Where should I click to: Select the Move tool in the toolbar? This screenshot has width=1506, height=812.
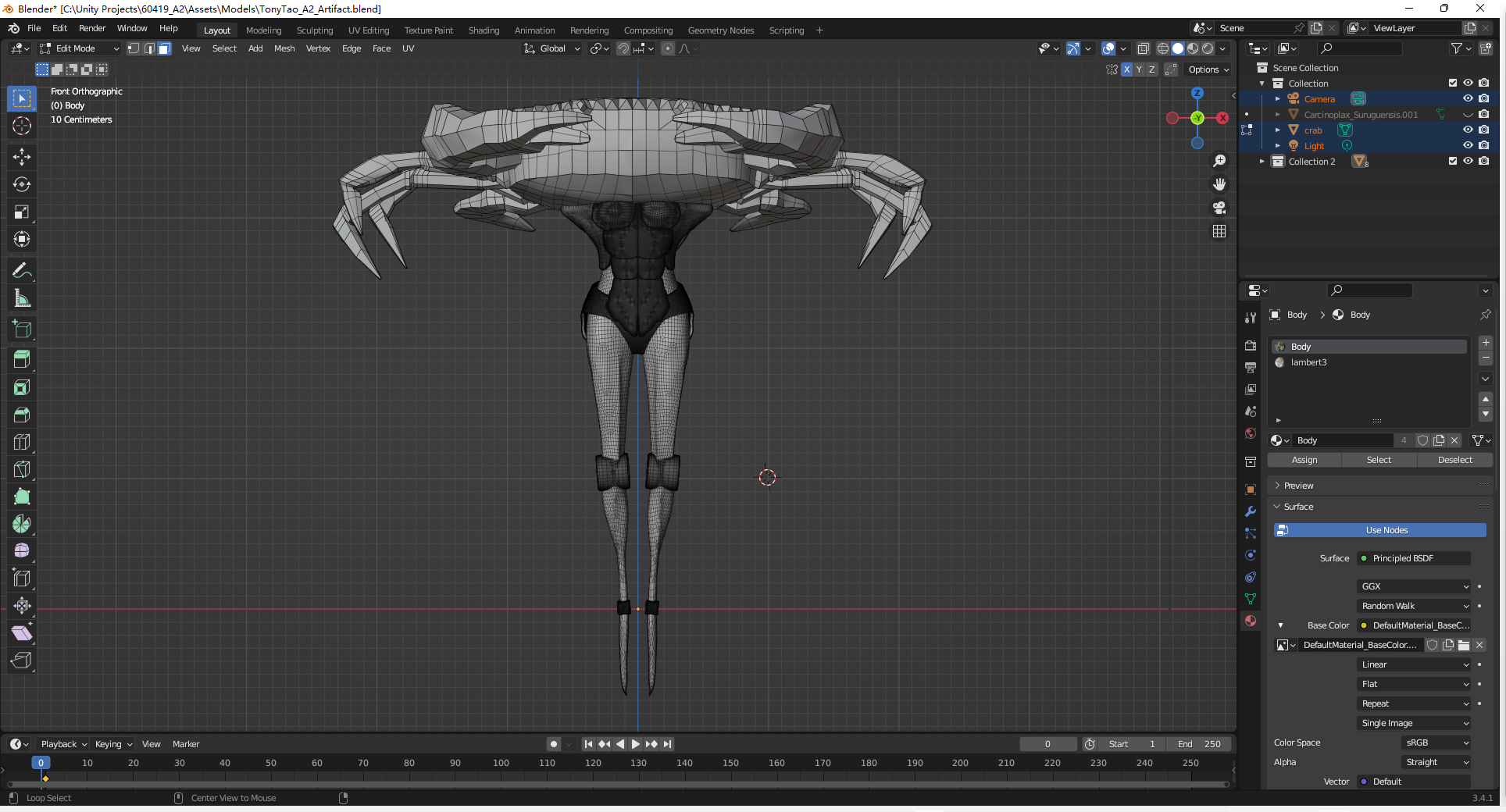click(x=22, y=157)
